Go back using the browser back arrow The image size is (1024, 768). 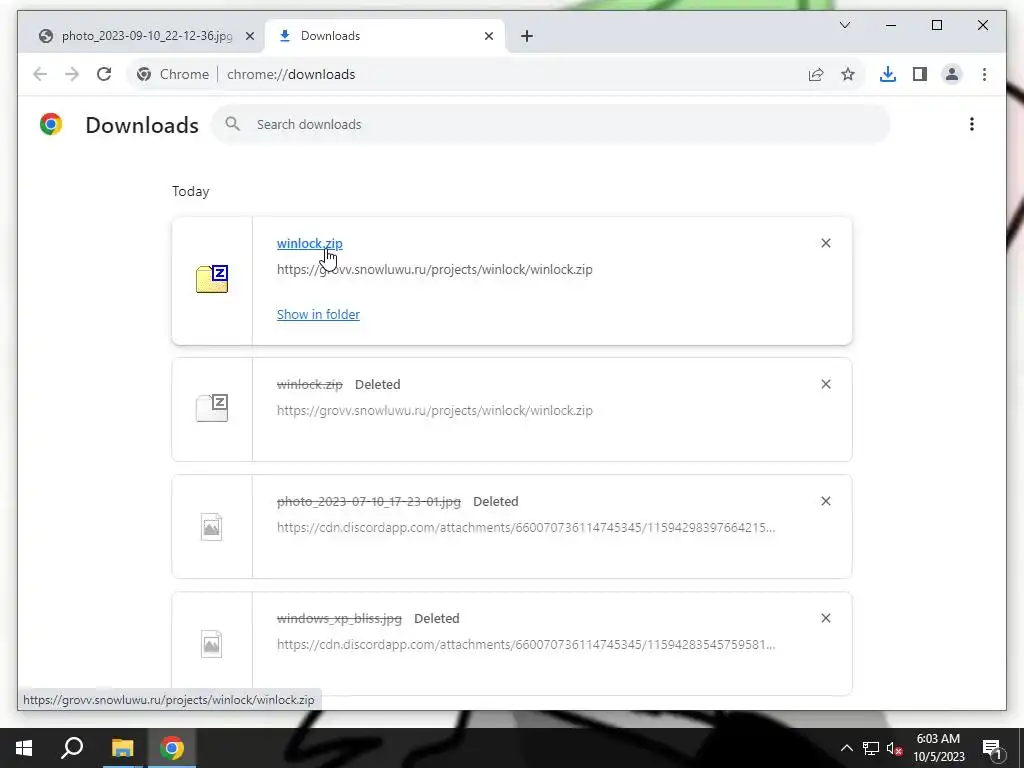coord(40,74)
